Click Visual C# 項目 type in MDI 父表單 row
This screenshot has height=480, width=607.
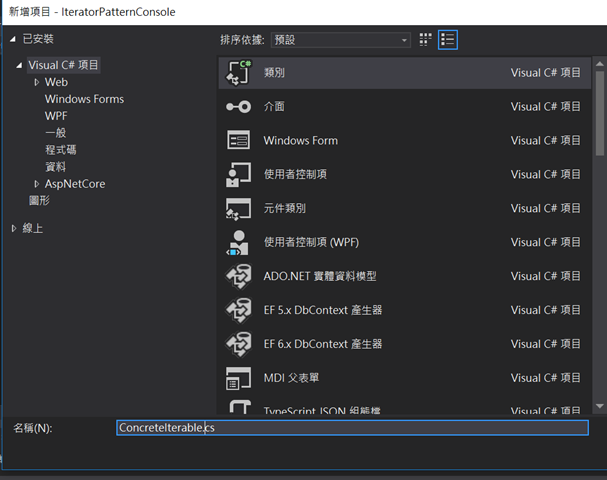coord(545,378)
